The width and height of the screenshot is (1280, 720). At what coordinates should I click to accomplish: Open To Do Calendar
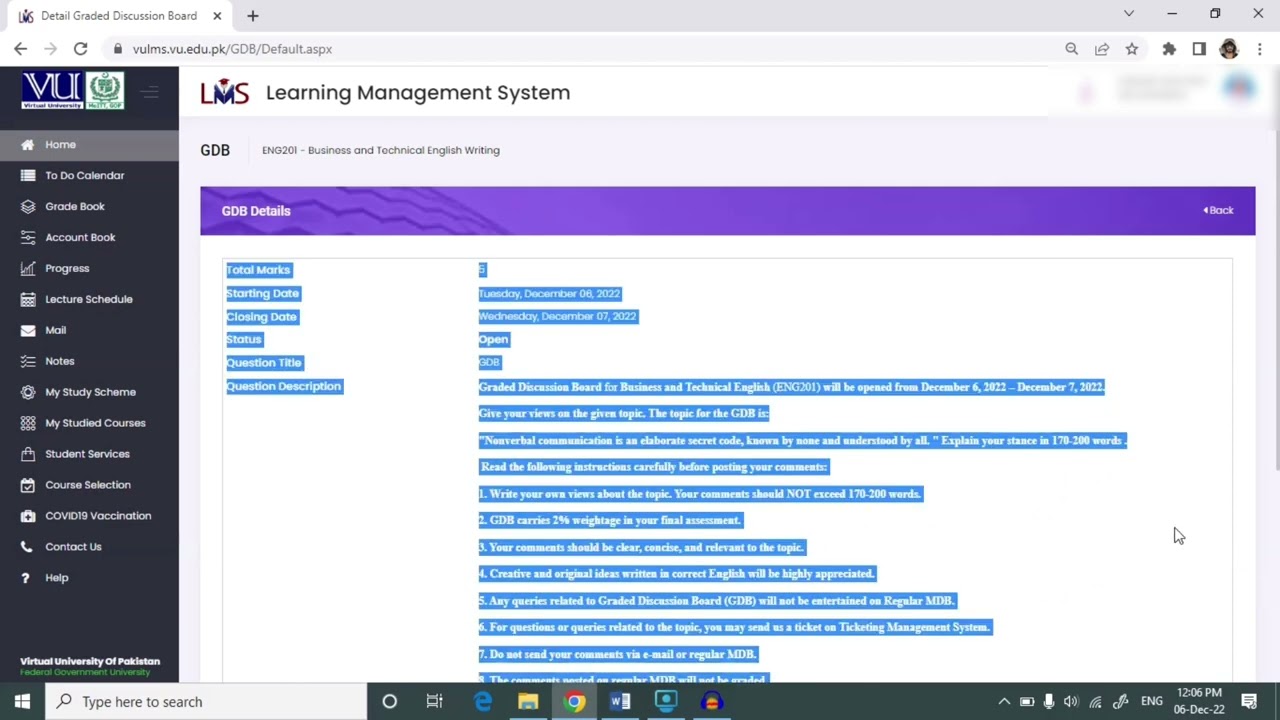84,176
